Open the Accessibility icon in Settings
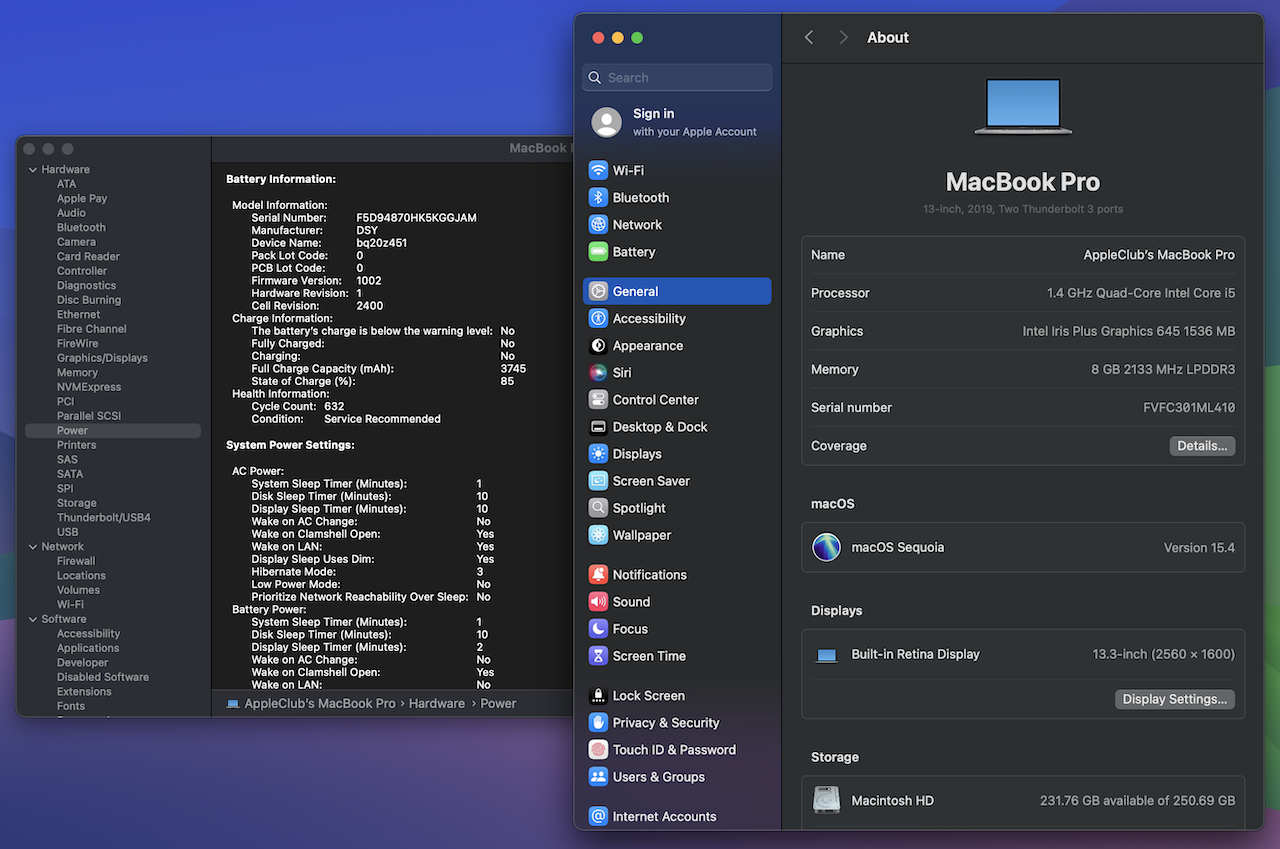The height and width of the screenshot is (849, 1280). click(598, 318)
